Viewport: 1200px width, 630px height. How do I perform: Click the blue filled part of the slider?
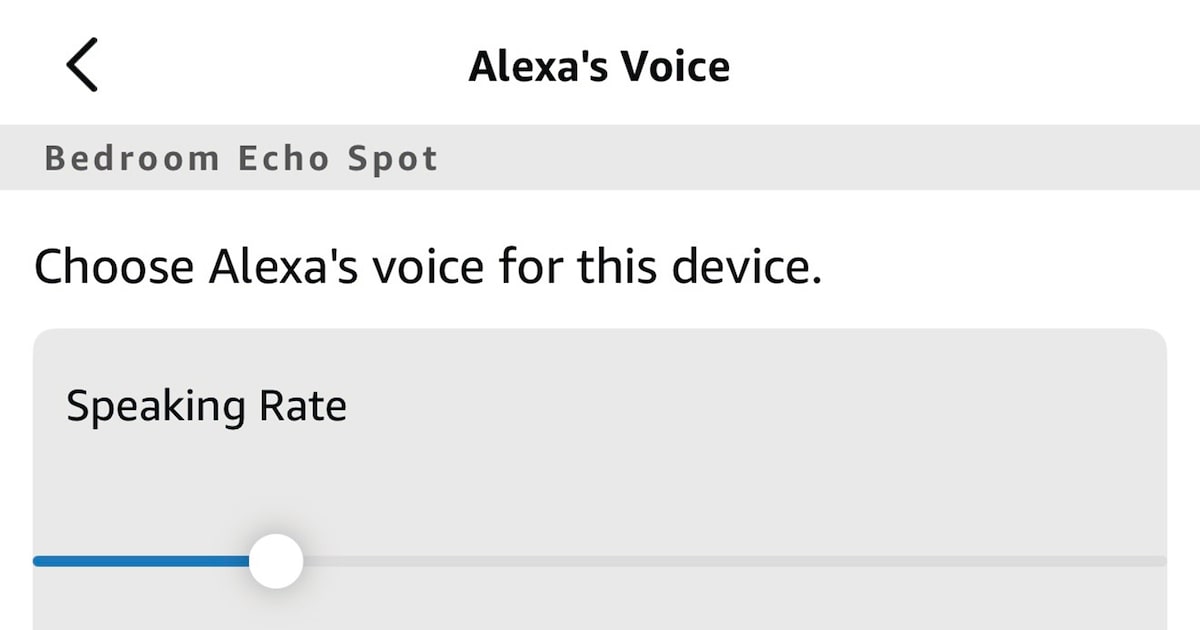click(x=140, y=561)
